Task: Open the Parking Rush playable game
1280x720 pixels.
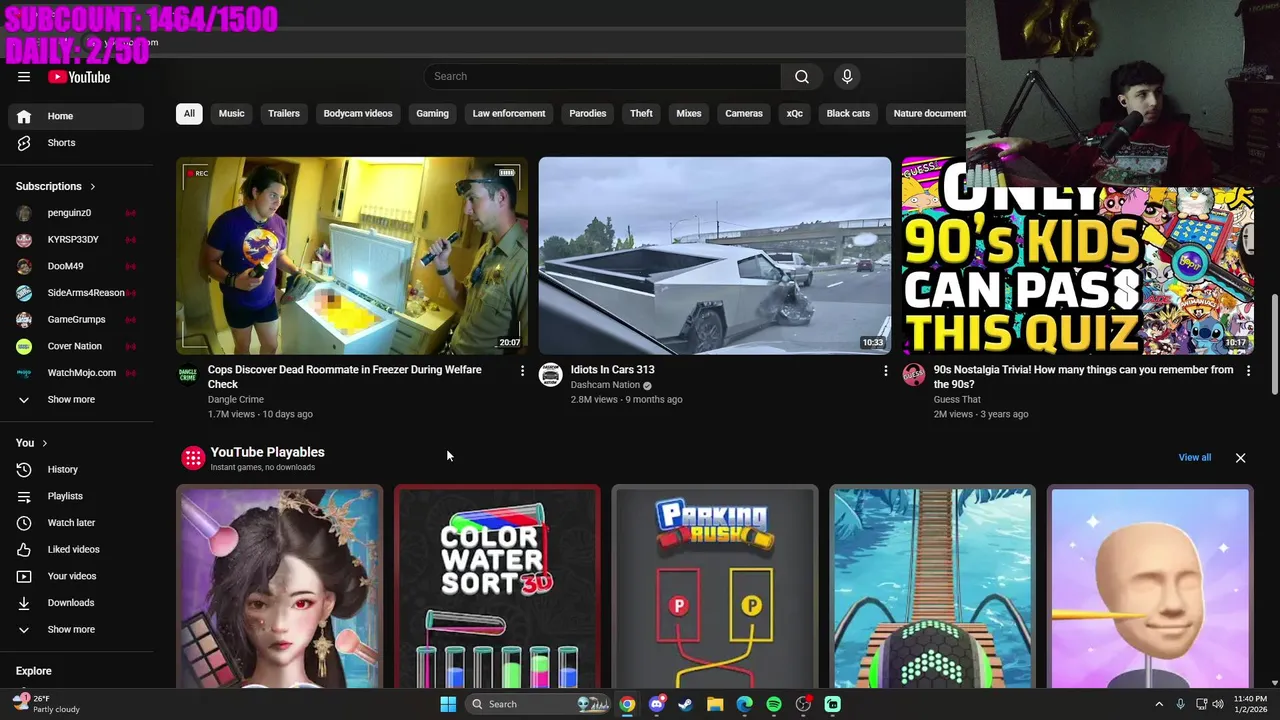Action: pos(715,587)
